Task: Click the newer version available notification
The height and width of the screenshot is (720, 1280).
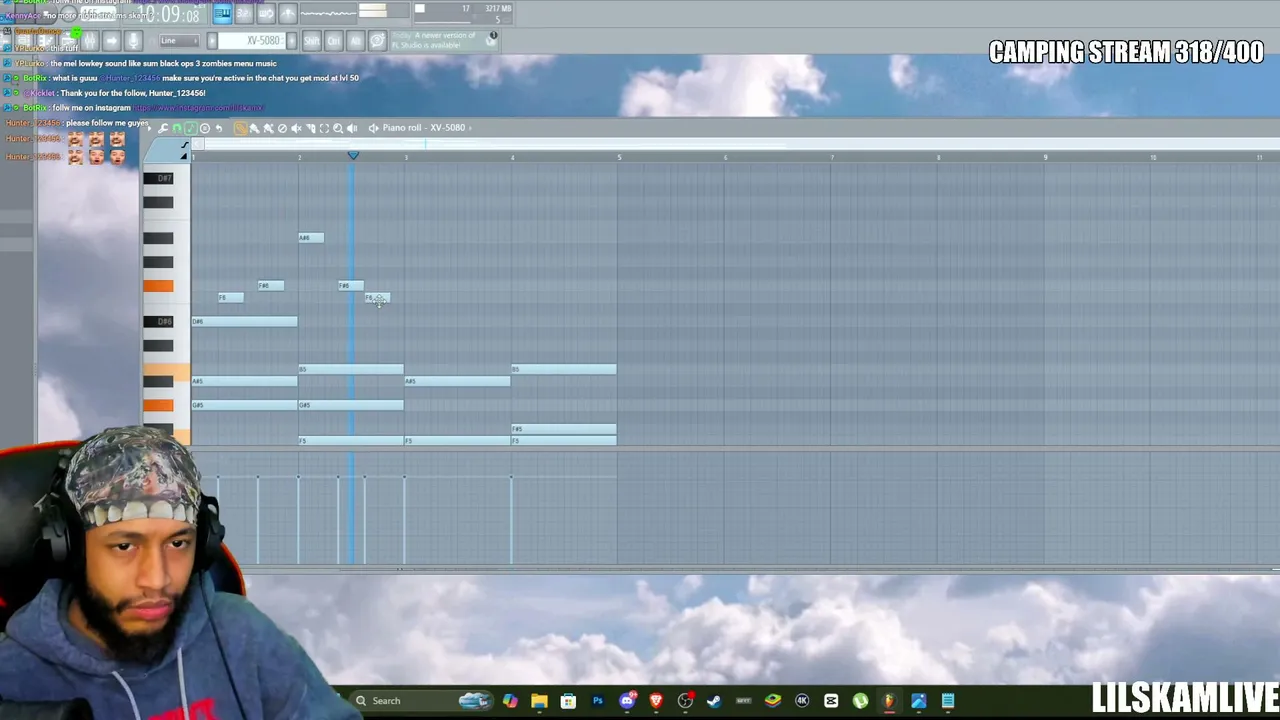Action: click(x=445, y=41)
